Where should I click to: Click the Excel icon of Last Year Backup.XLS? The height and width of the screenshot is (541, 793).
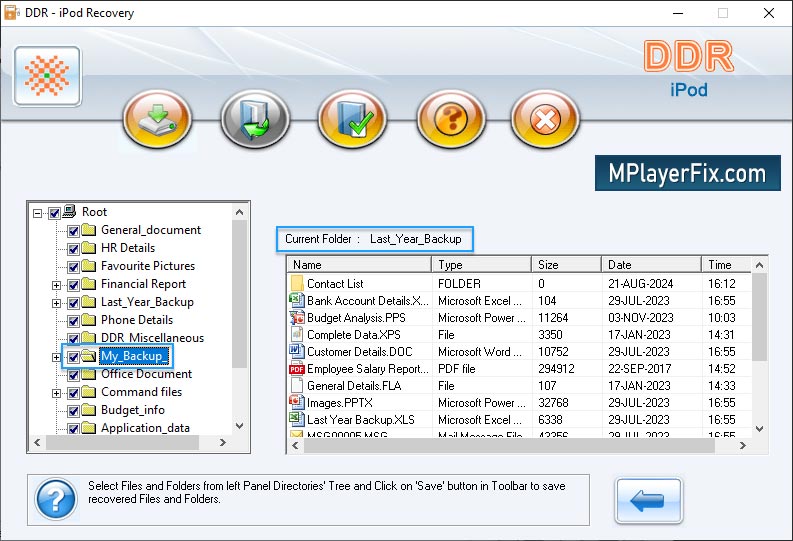[x=296, y=420]
